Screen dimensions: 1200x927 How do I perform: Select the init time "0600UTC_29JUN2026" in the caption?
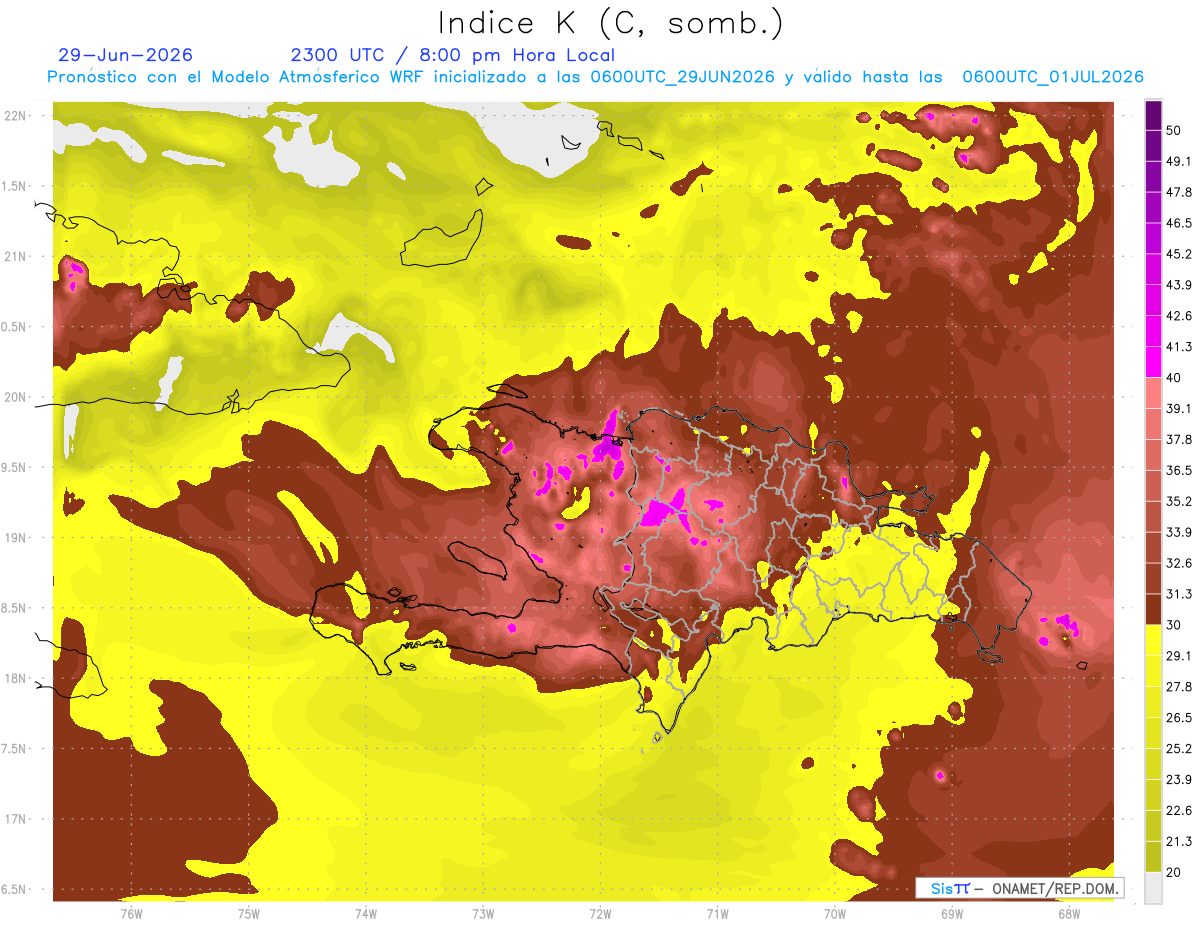point(682,77)
